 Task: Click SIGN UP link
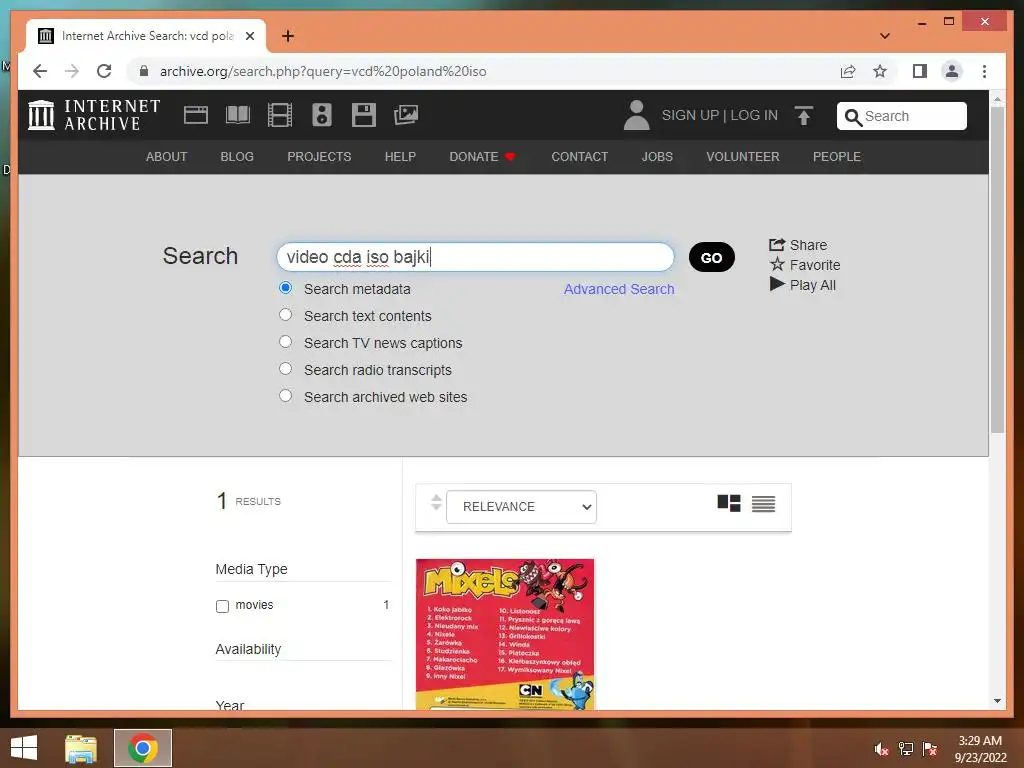[x=690, y=116]
